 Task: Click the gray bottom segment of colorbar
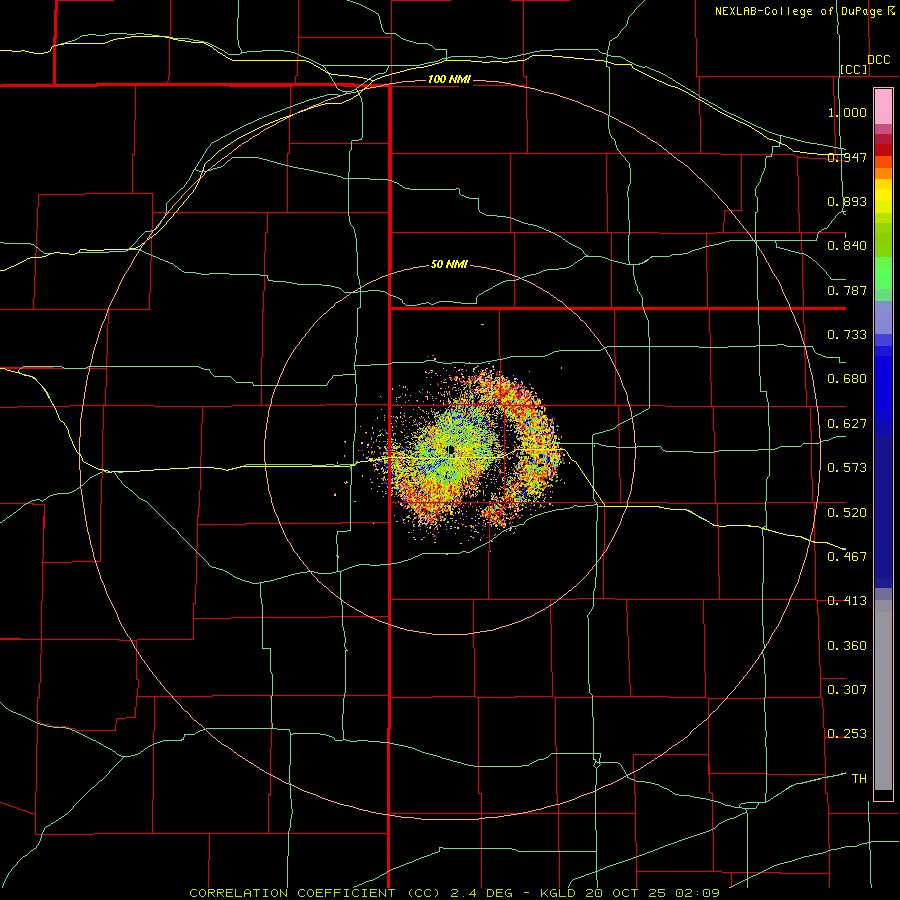pos(883,695)
